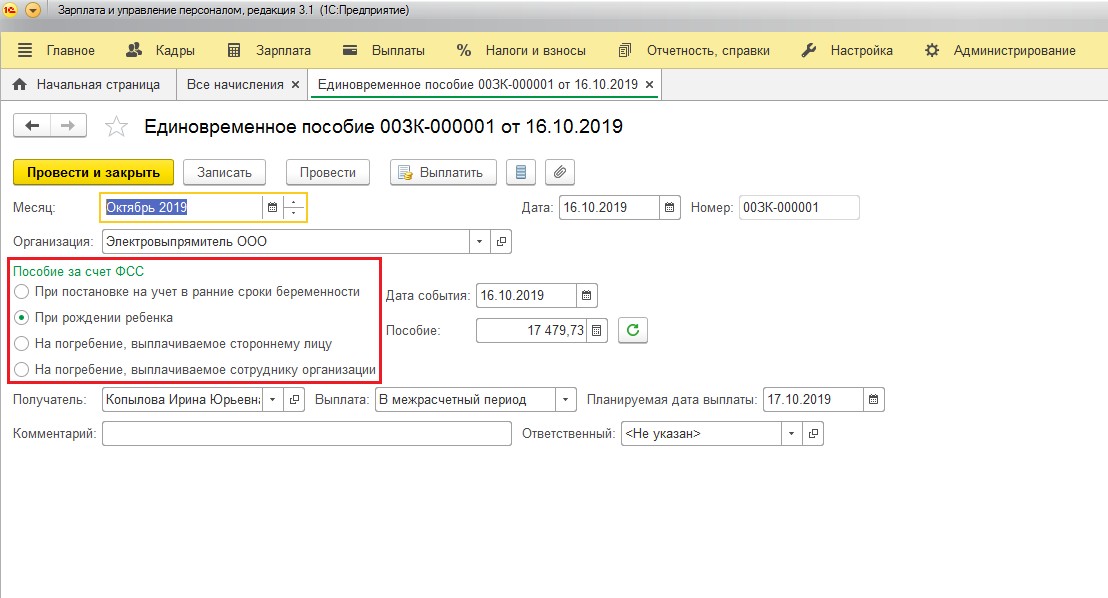Select На погребение, выплачиваемое сотруднику организации
The height and width of the screenshot is (598, 1108).
195,370
